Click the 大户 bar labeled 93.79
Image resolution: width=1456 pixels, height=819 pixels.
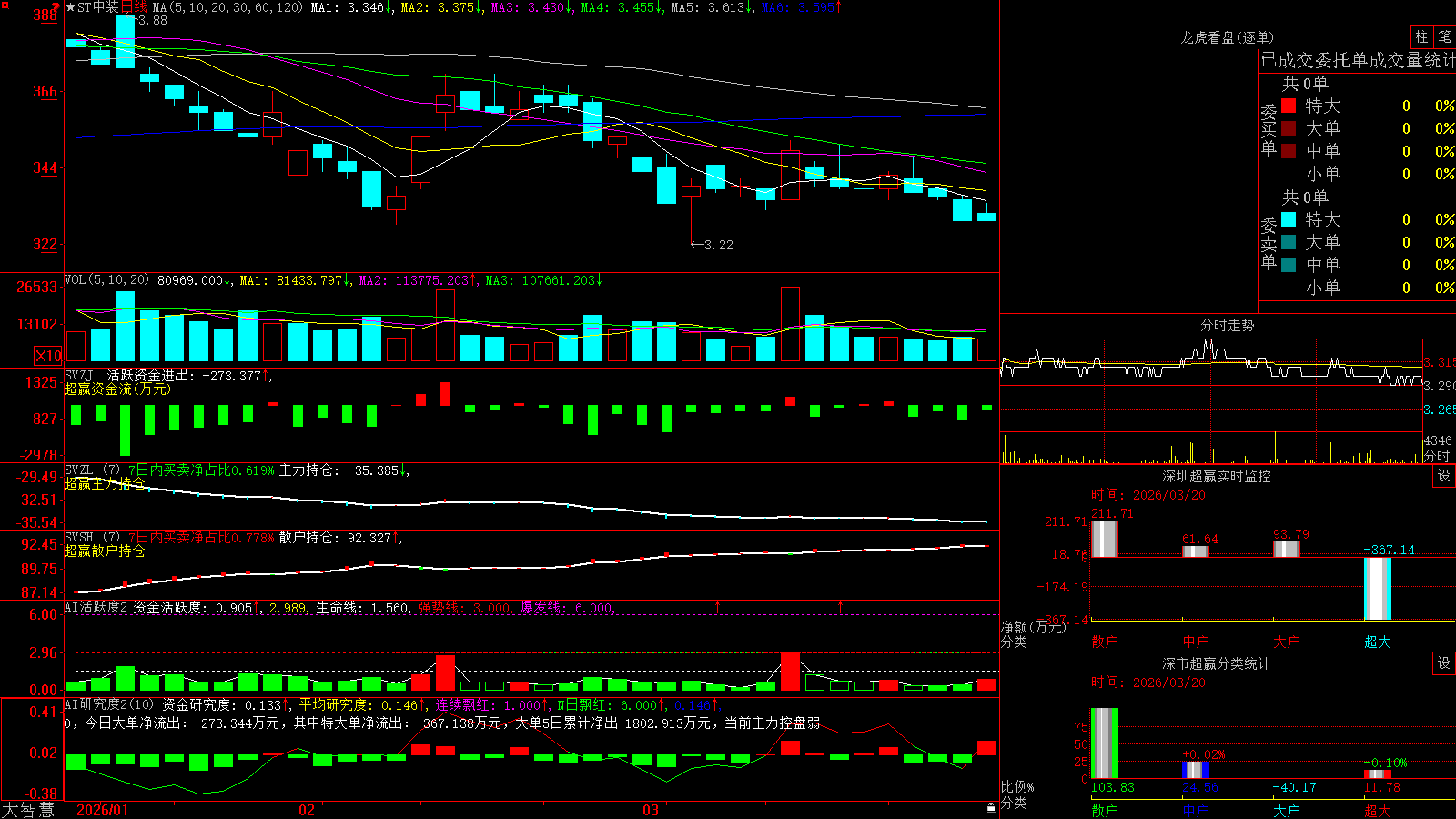[1286, 550]
